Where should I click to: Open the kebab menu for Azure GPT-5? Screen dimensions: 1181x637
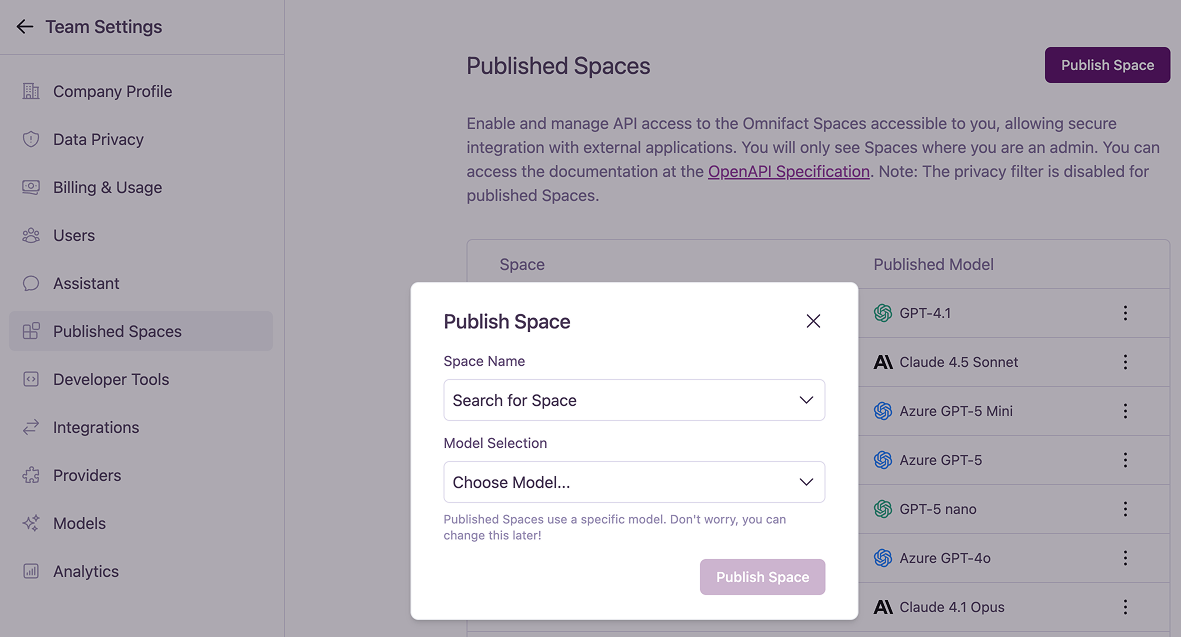pos(1125,459)
